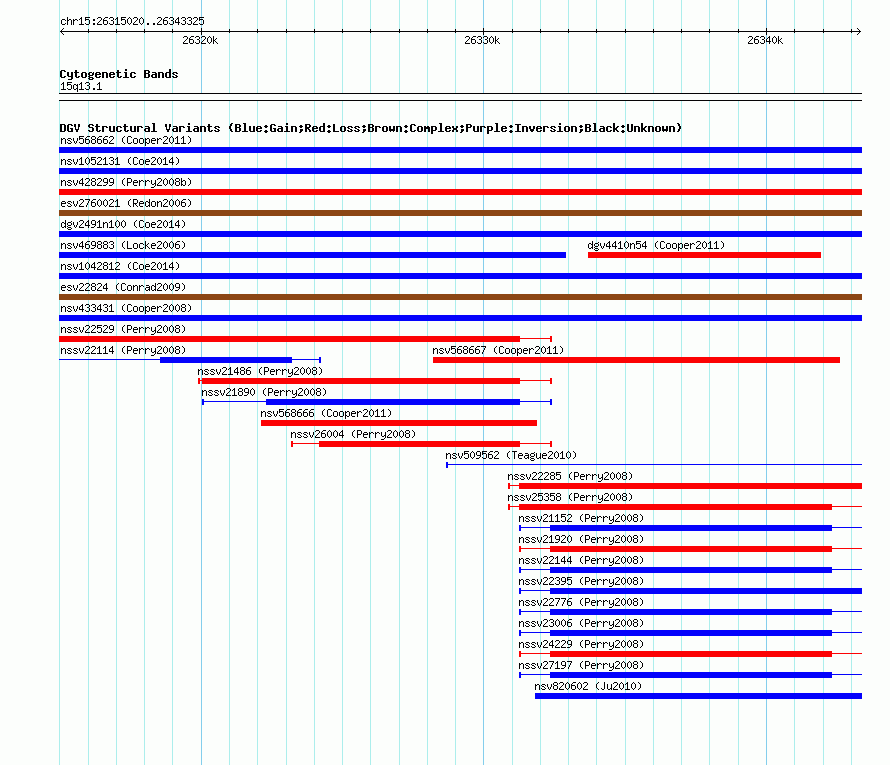Click nssv22776 (Perry2008) label
The width and height of the screenshot is (890, 765).
pyautogui.click(x=581, y=602)
